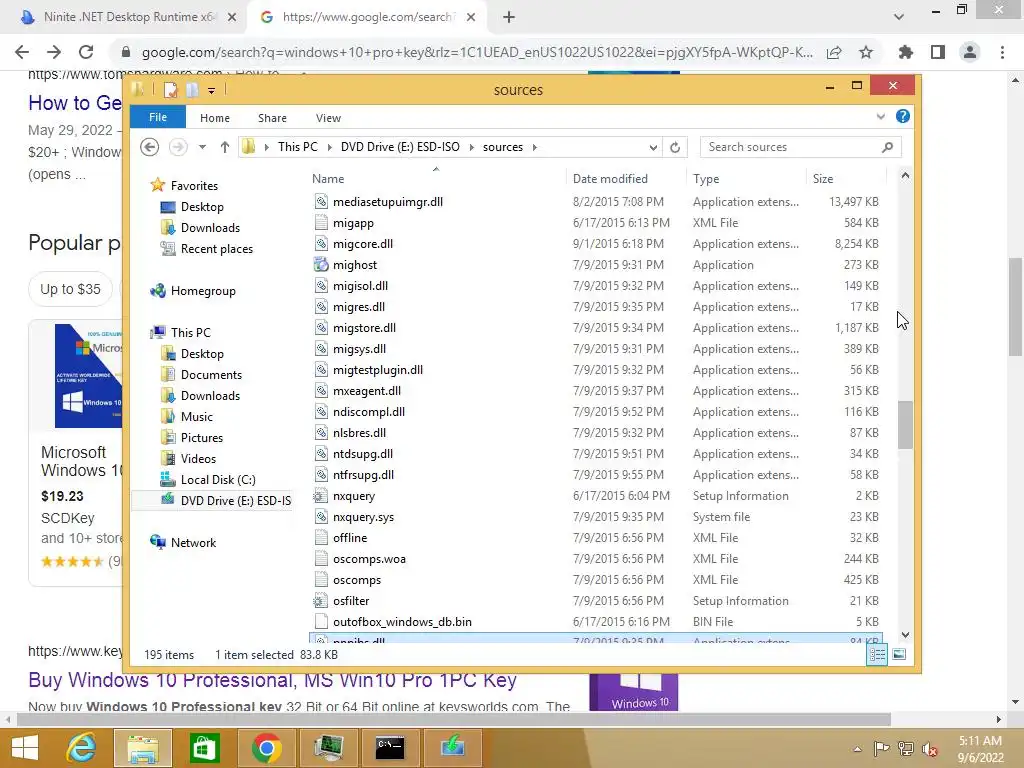This screenshot has width=1024, height=768.
Task: Show hidden system tray icons
Action: [x=857, y=749]
